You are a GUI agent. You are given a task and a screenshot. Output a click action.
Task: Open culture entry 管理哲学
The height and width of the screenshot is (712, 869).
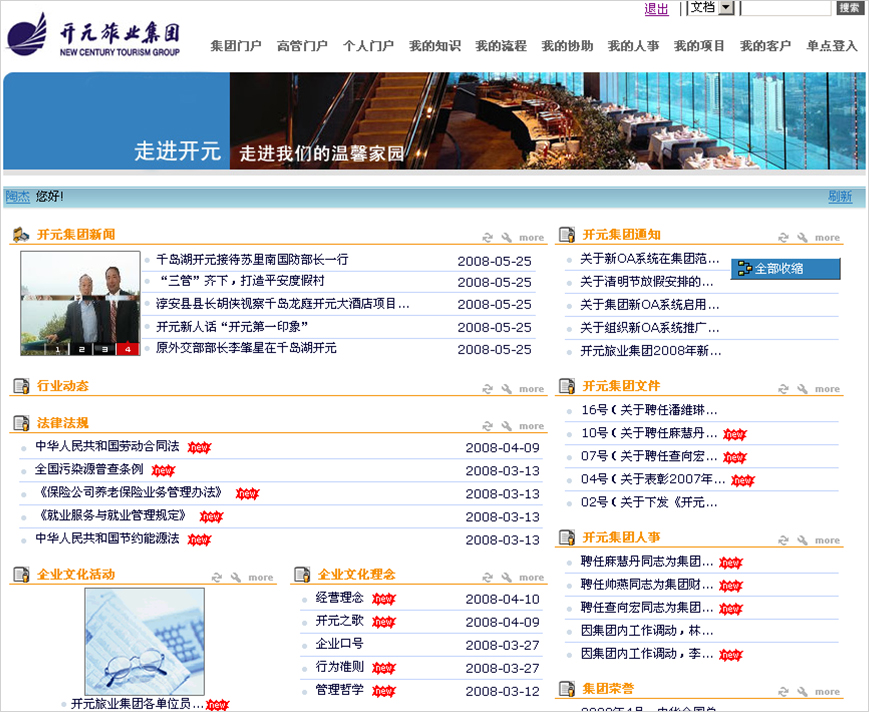(x=340, y=690)
